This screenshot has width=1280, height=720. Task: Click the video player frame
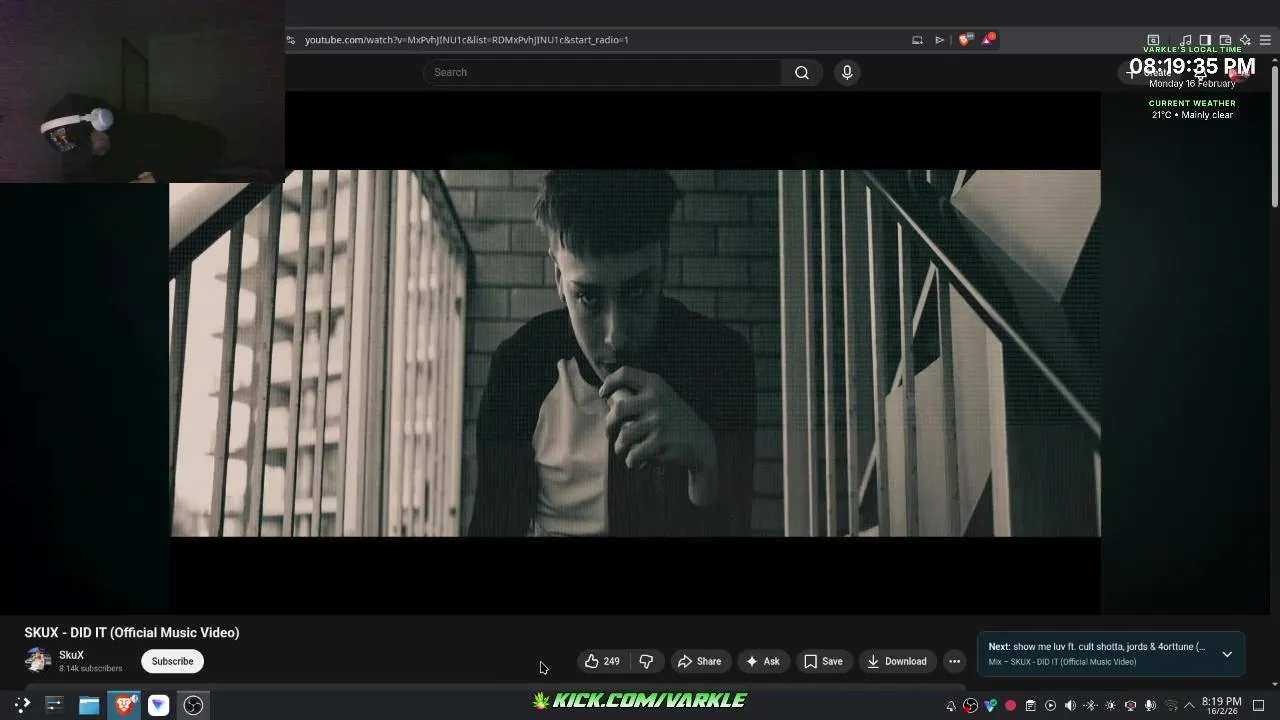635,353
